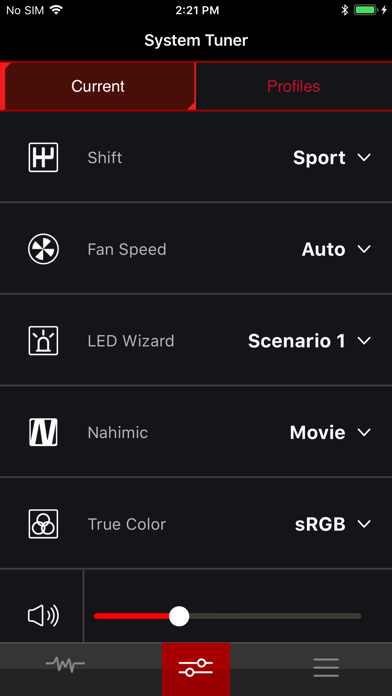Open the monitoring waveform tab icon
Image resolution: width=392 pixels, height=696 pixels.
click(x=65, y=664)
